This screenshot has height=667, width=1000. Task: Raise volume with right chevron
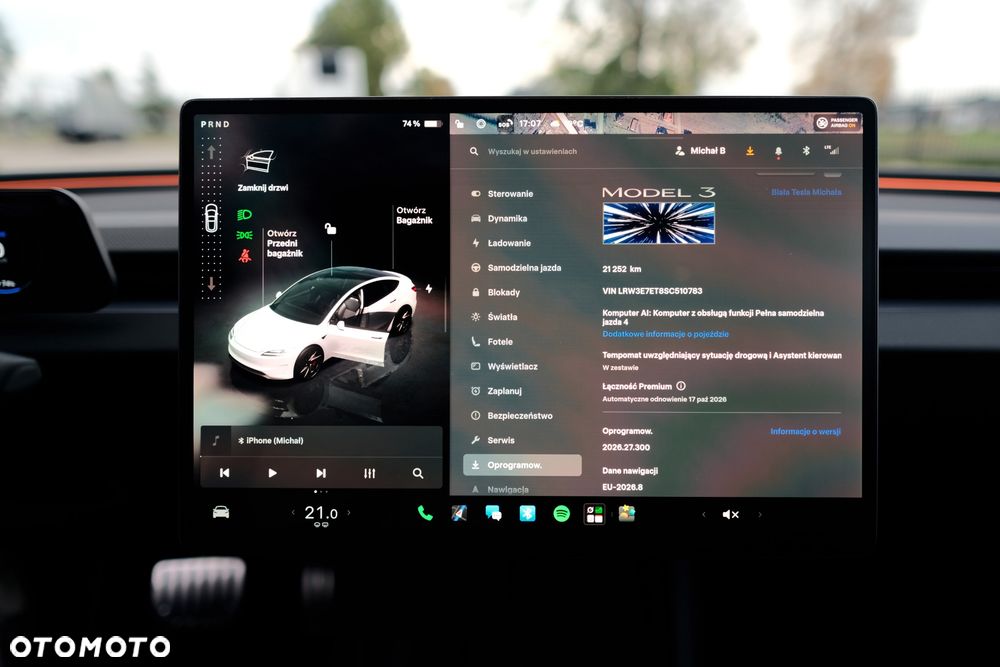point(760,514)
